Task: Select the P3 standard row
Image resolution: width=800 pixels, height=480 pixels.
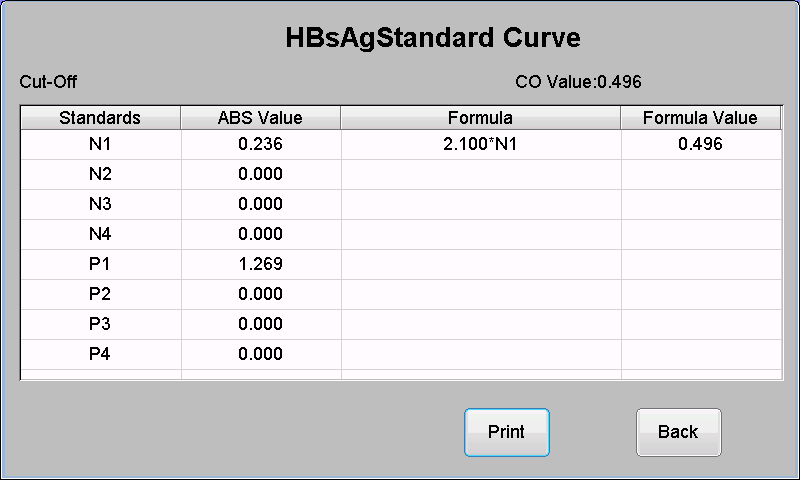Action: [x=401, y=324]
